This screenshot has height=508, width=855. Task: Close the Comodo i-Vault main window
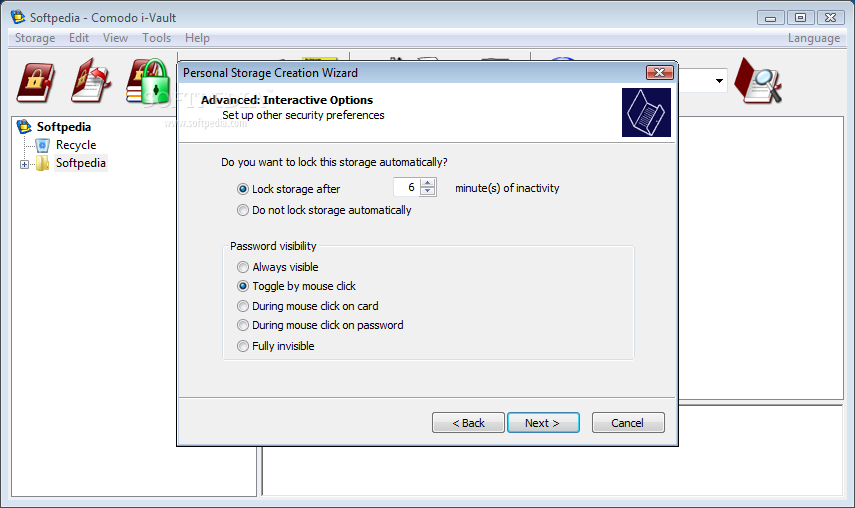830,18
